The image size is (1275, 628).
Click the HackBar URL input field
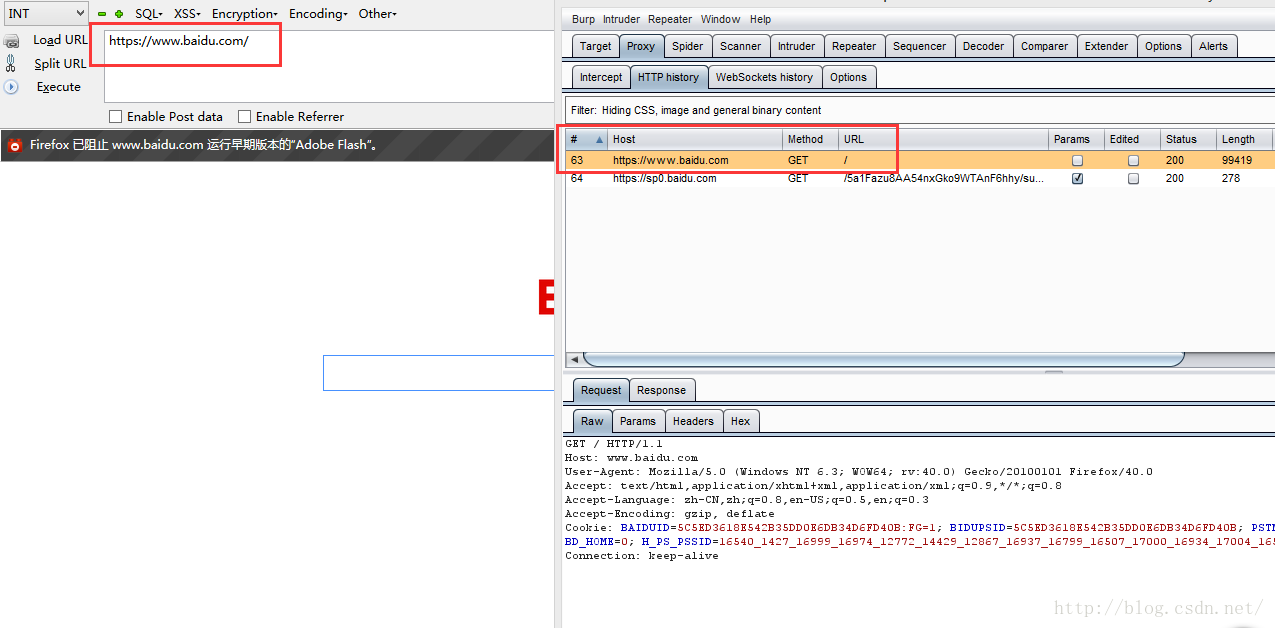[328, 66]
